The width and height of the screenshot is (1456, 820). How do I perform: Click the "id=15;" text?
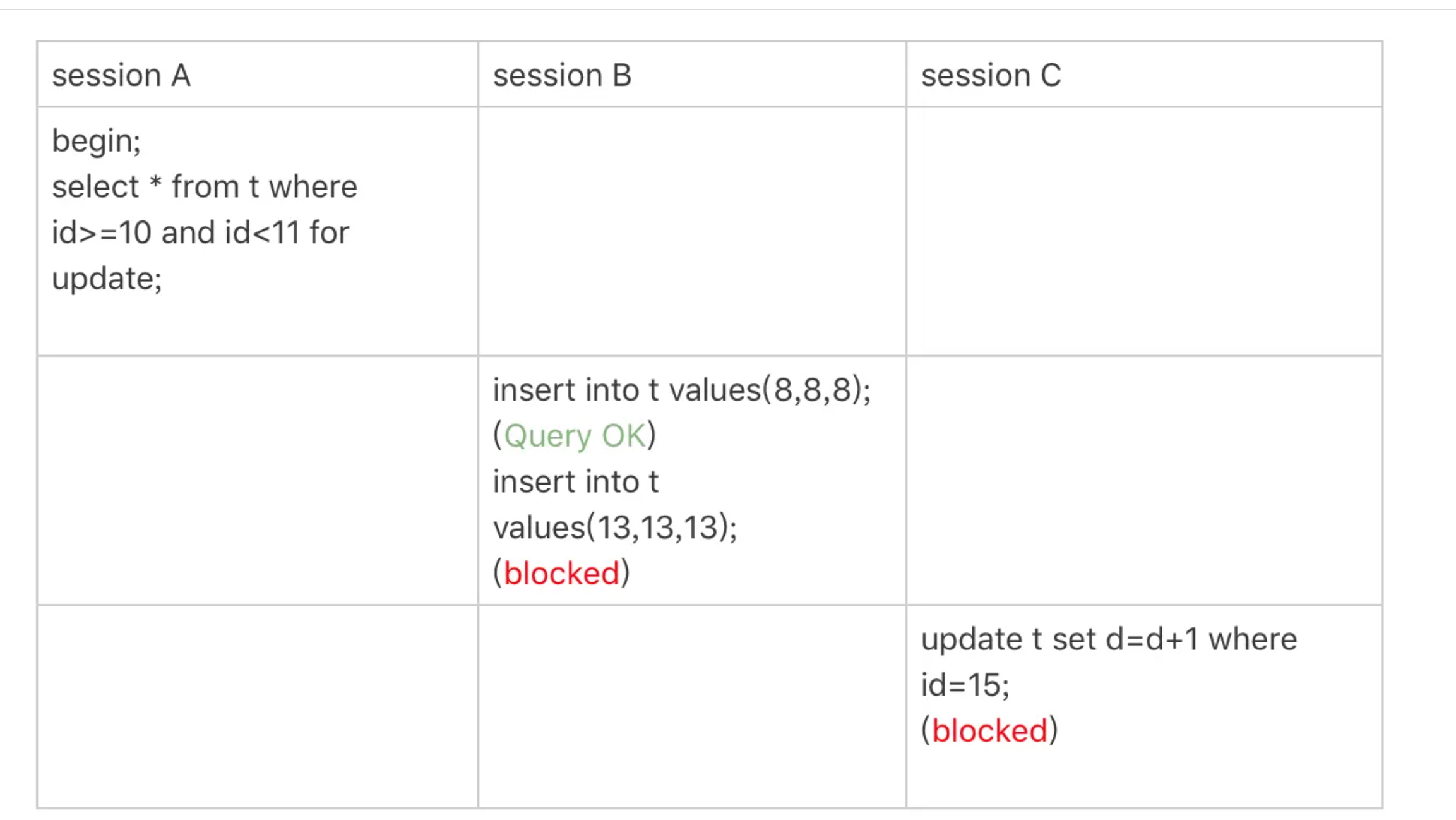coord(965,685)
